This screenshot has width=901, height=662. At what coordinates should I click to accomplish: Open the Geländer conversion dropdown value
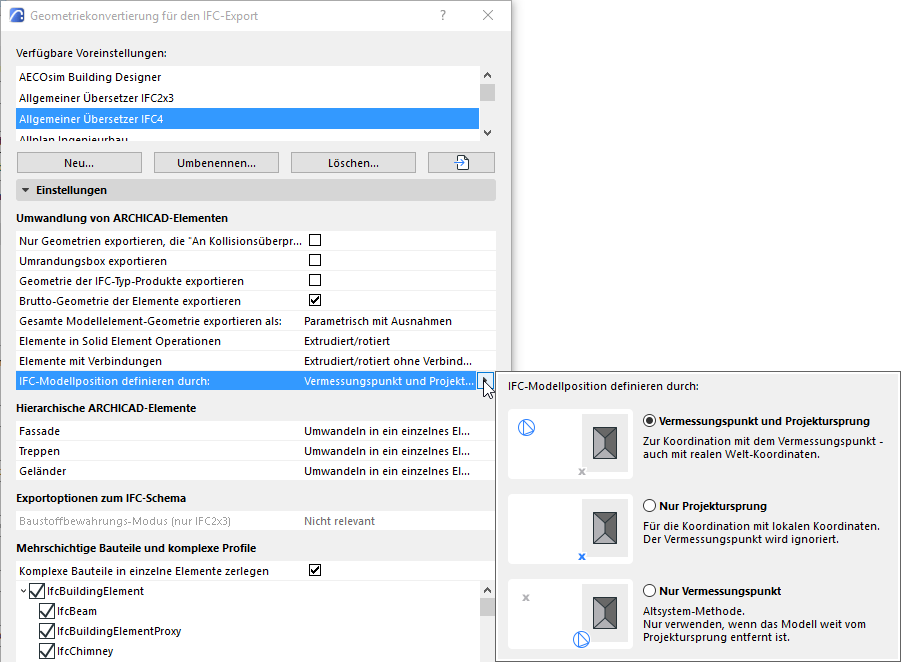click(387, 471)
